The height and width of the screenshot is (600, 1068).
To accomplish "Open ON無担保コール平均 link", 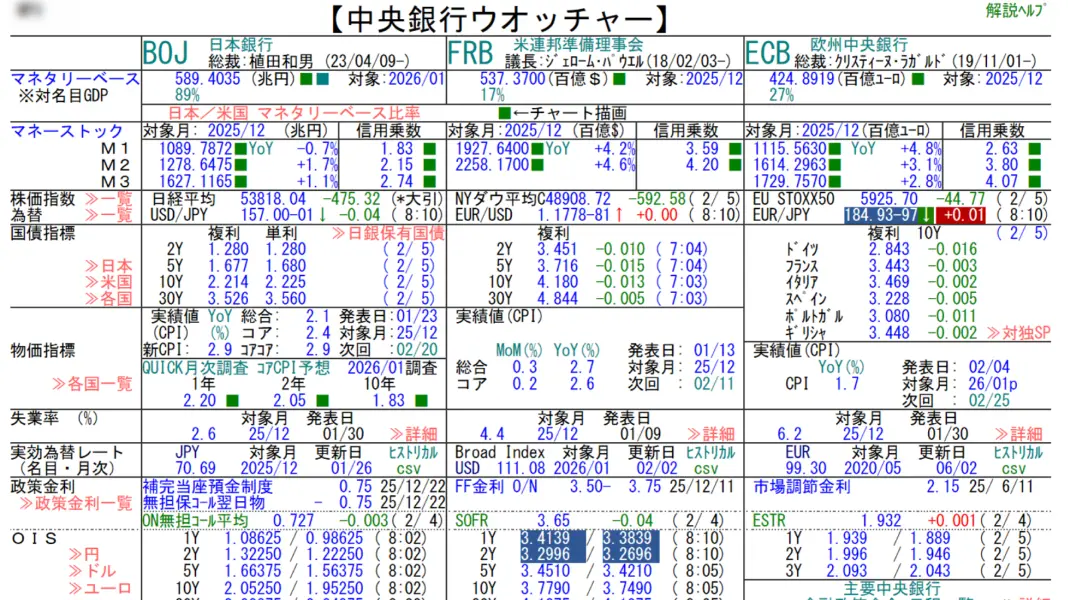I will 195,521.
